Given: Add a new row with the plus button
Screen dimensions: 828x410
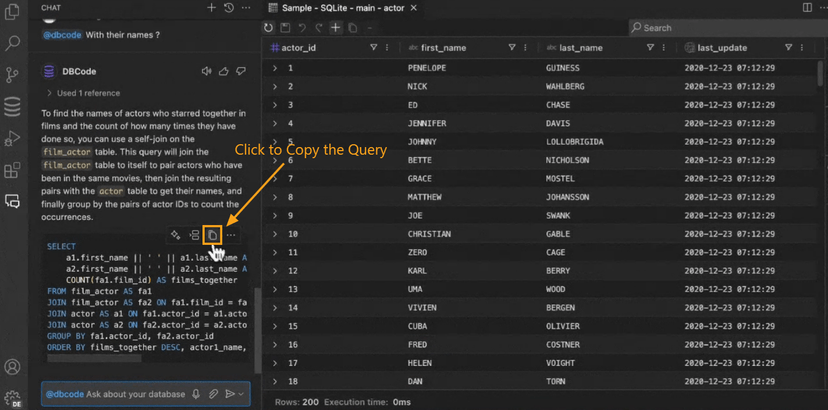Looking at the screenshot, I should coord(335,27).
